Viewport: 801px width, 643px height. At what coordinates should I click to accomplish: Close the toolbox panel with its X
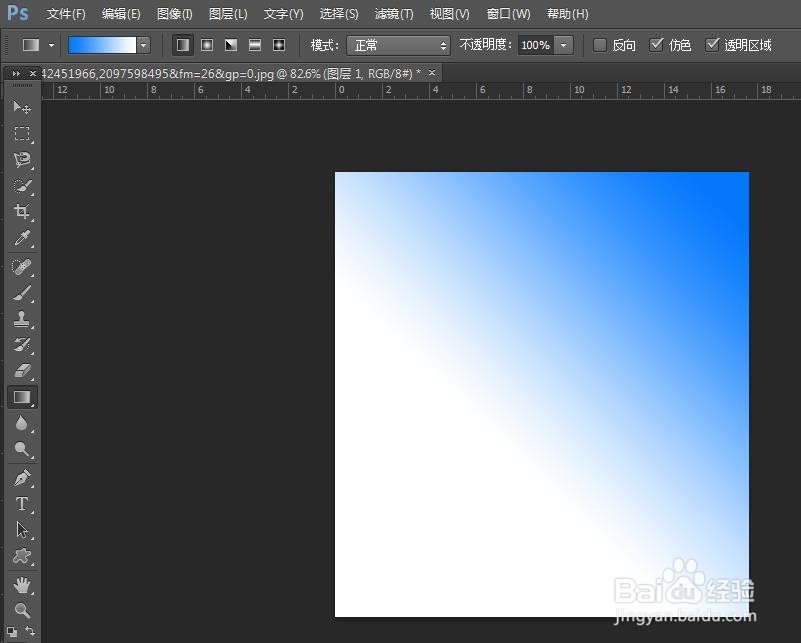(33, 74)
